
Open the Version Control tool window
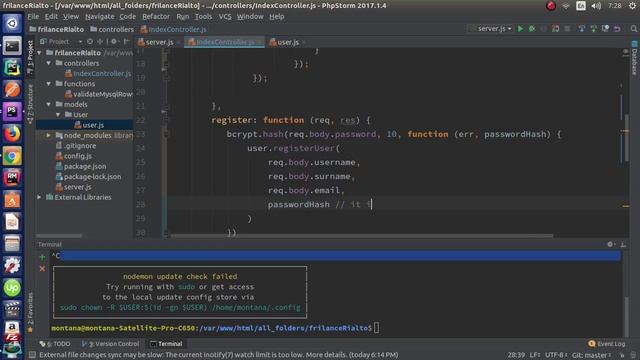point(110,344)
